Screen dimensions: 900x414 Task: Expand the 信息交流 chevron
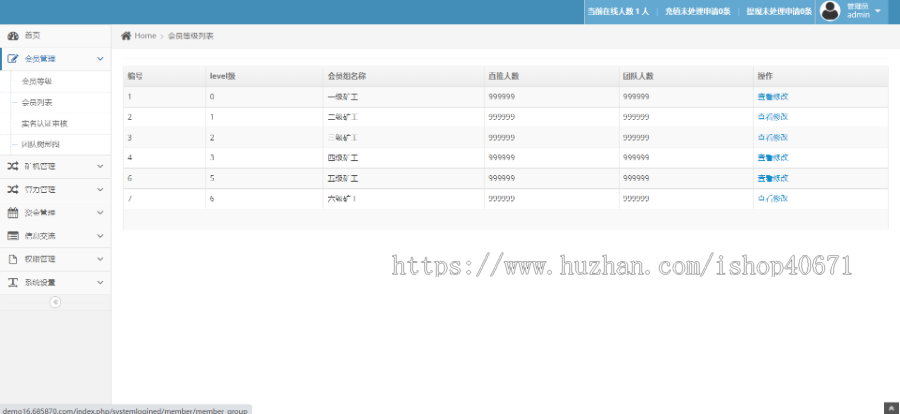(100, 236)
